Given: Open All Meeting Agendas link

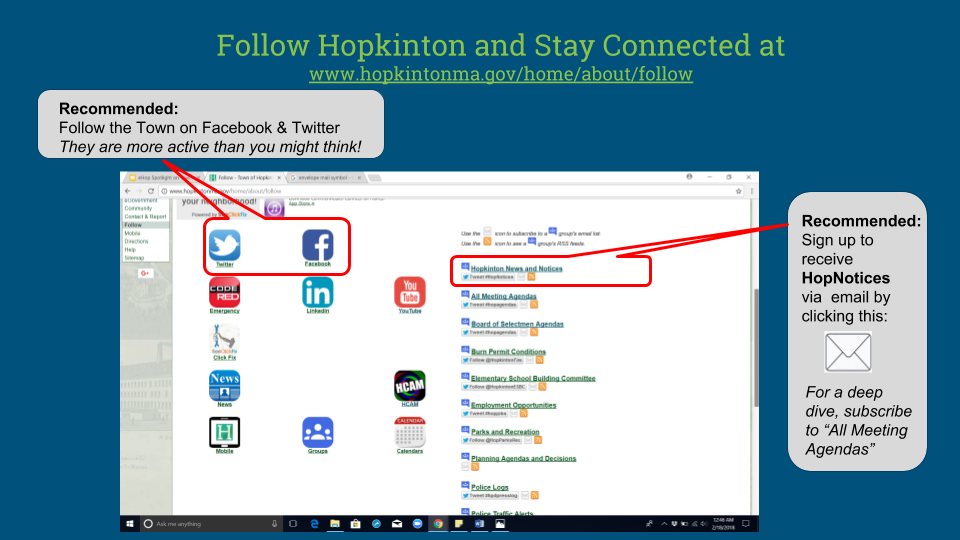Looking at the screenshot, I should tap(503, 296).
